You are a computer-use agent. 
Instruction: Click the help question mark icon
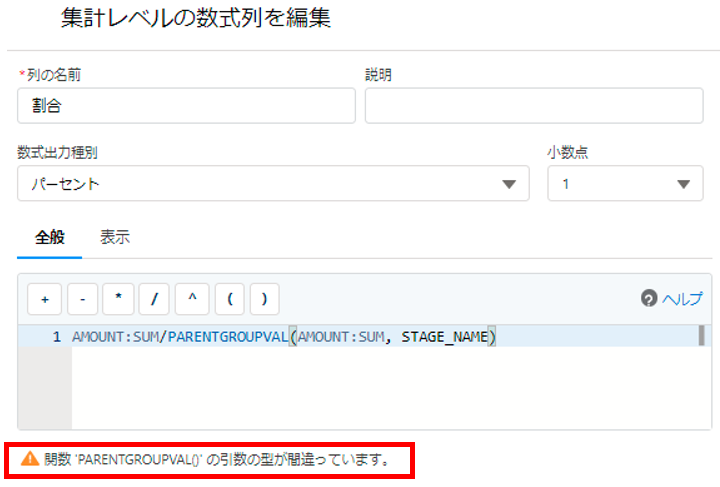click(x=649, y=298)
